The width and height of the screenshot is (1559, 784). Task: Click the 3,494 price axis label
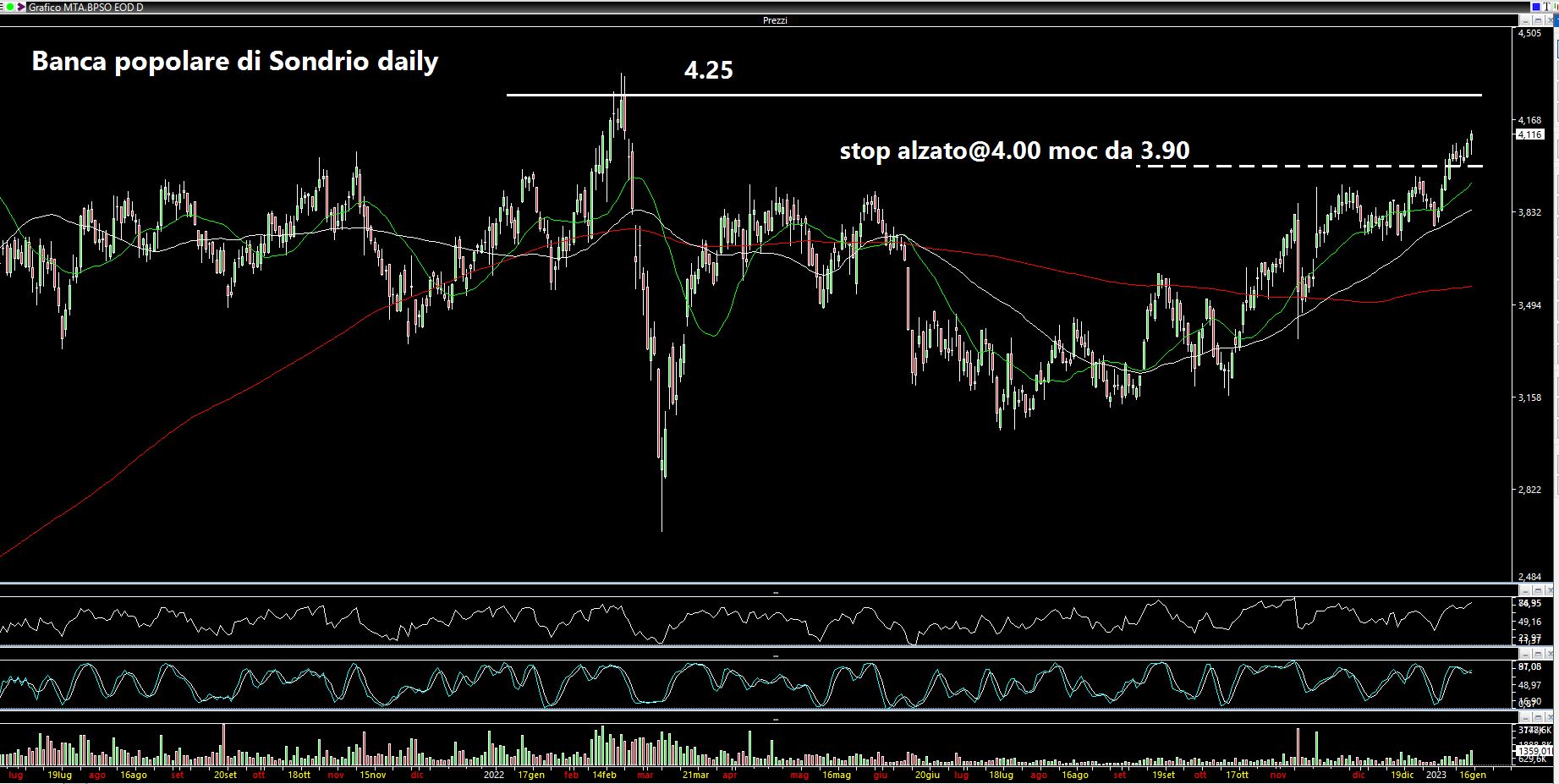coord(1529,305)
